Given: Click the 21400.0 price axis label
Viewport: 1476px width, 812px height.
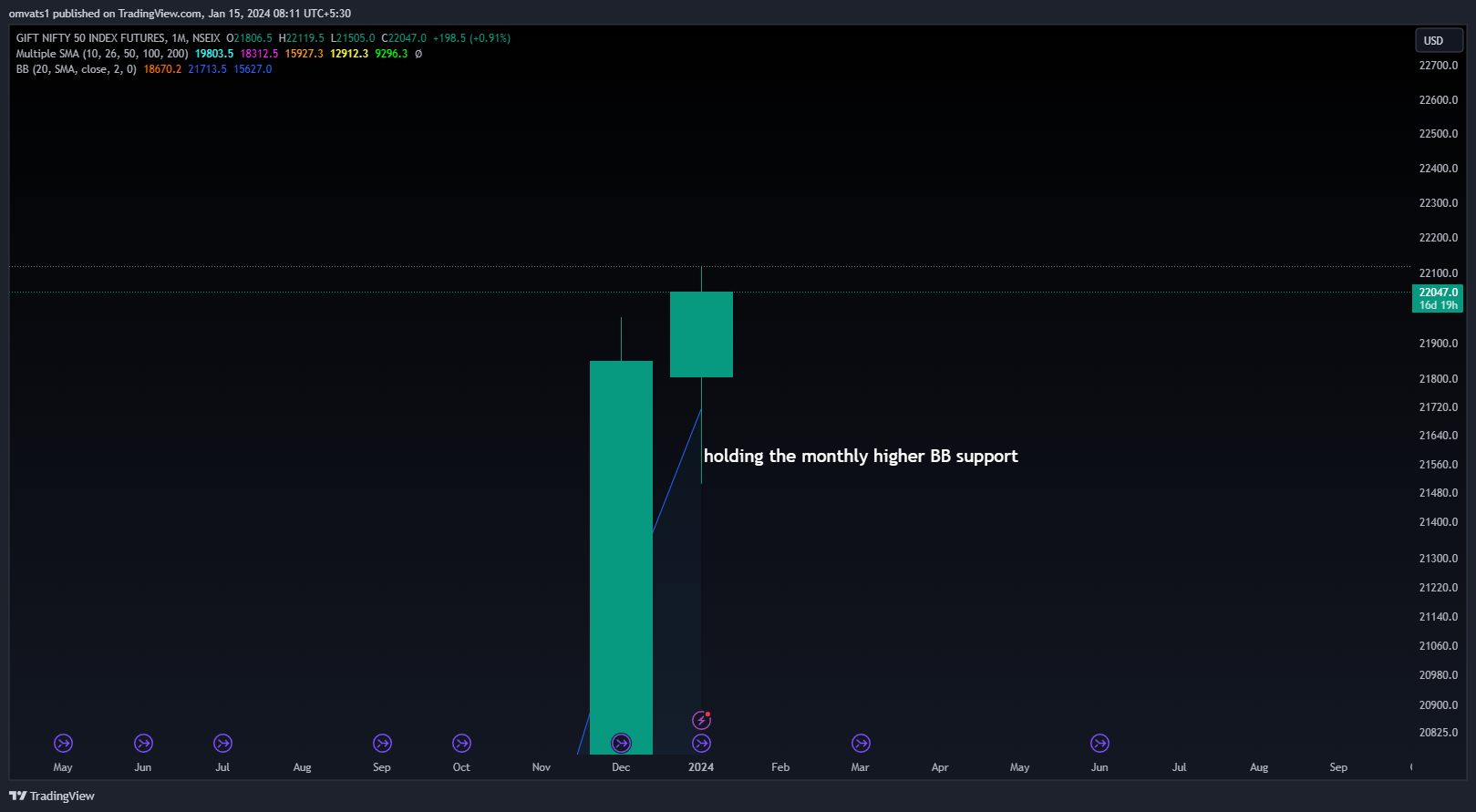Looking at the screenshot, I should coord(1438,522).
